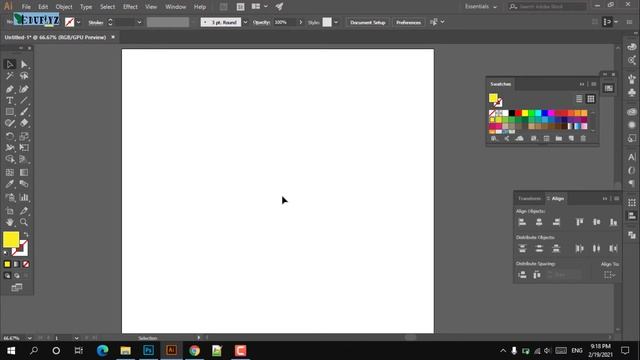Set fill mode to Gradient button
Screen dimensions: 640x360
pyautogui.click(x=17, y=264)
